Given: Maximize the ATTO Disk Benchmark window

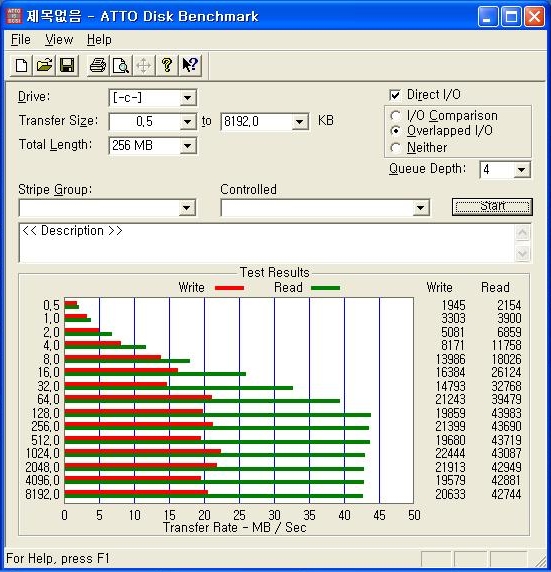Looking at the screenshot, I should [x=511, y=16].
